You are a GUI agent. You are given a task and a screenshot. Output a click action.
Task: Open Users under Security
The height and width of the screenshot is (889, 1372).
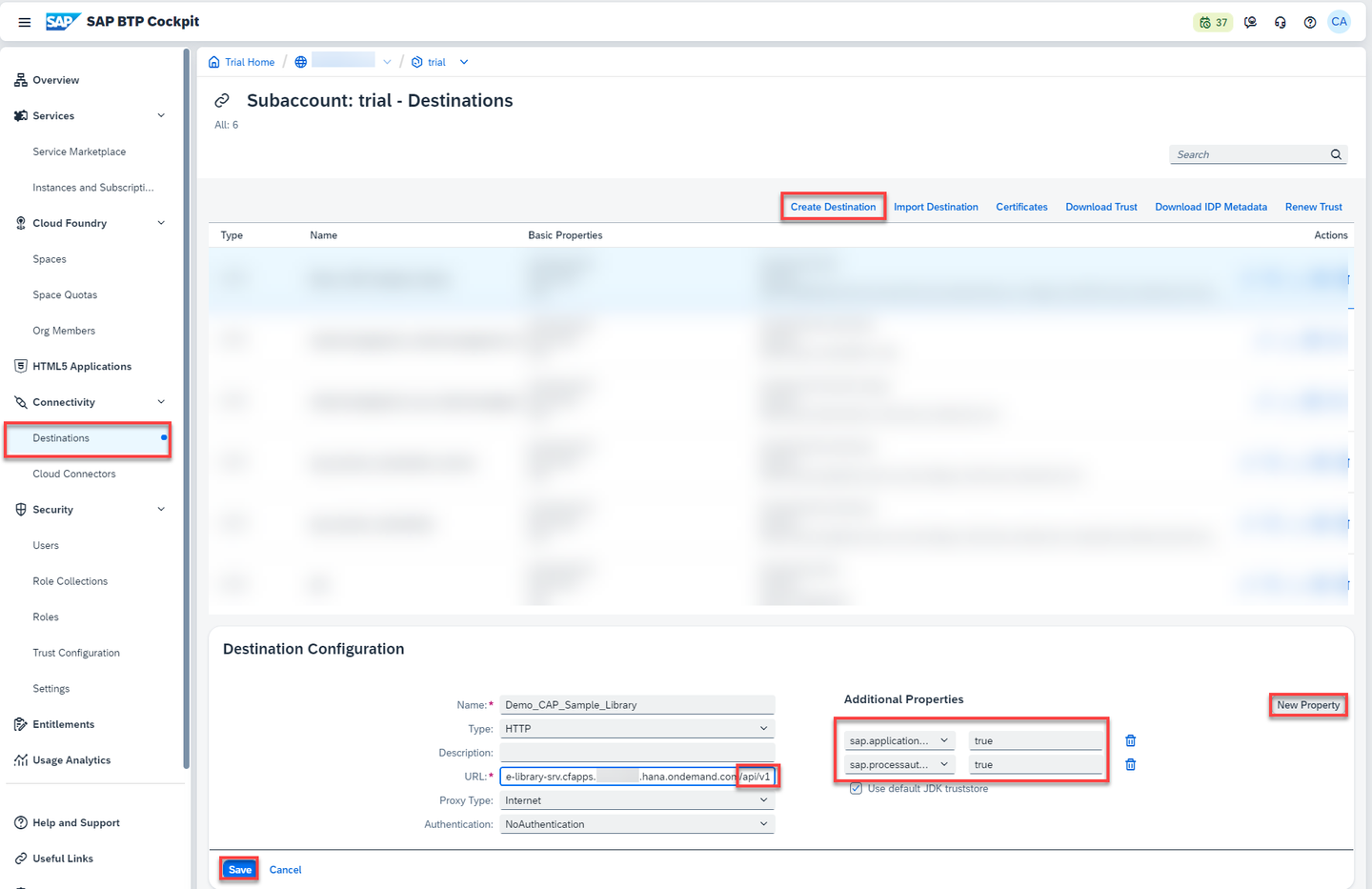coord(46,545)
